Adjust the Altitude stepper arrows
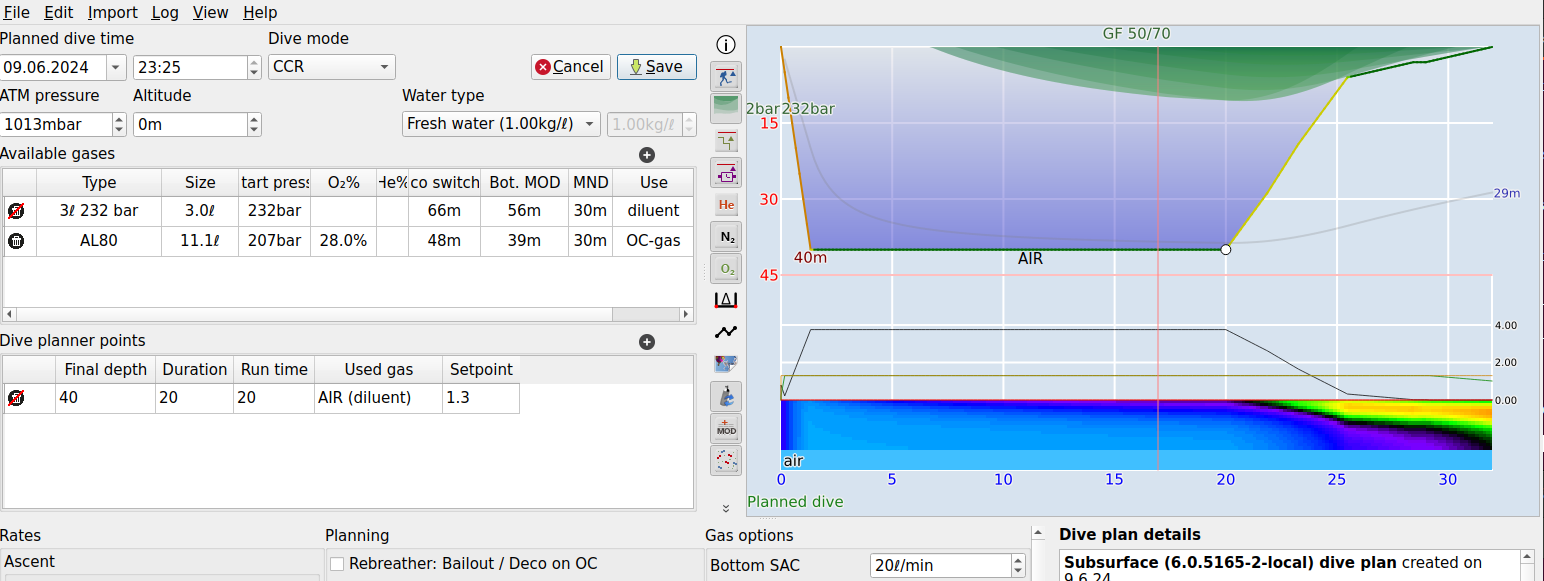The height and width of the screenshot is (581, 1544). 254,124
